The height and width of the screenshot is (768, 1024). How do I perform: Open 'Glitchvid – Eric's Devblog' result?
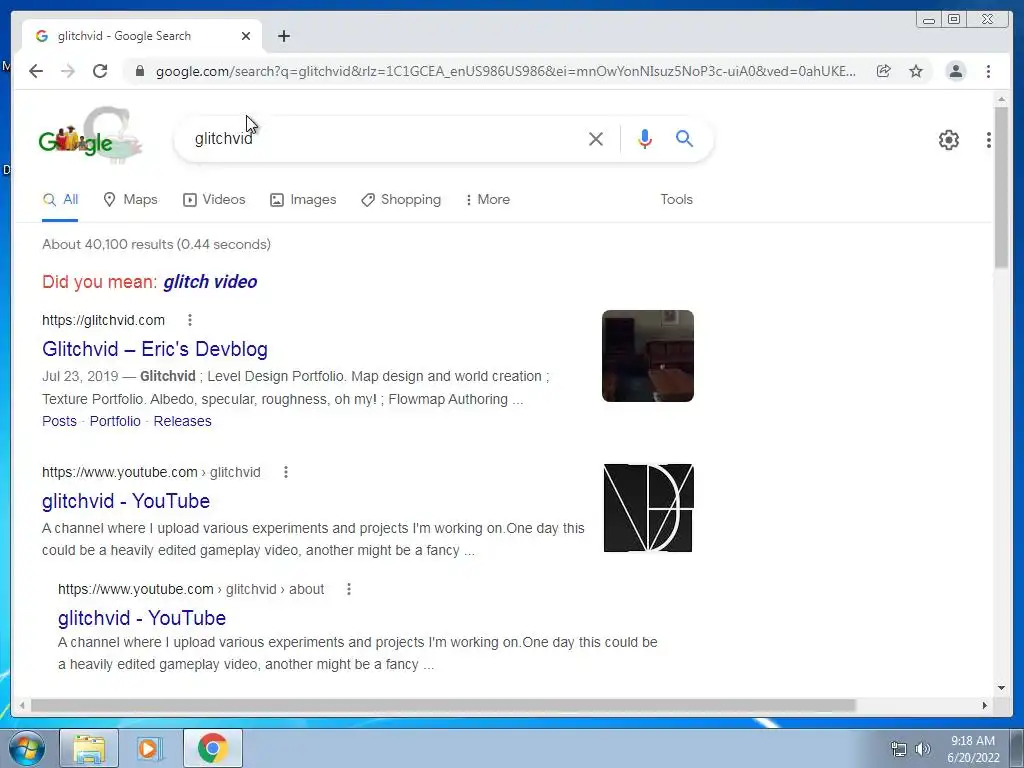155,349
